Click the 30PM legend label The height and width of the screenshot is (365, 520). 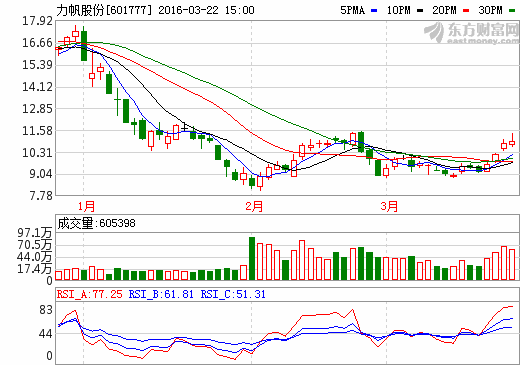point(490,10)
